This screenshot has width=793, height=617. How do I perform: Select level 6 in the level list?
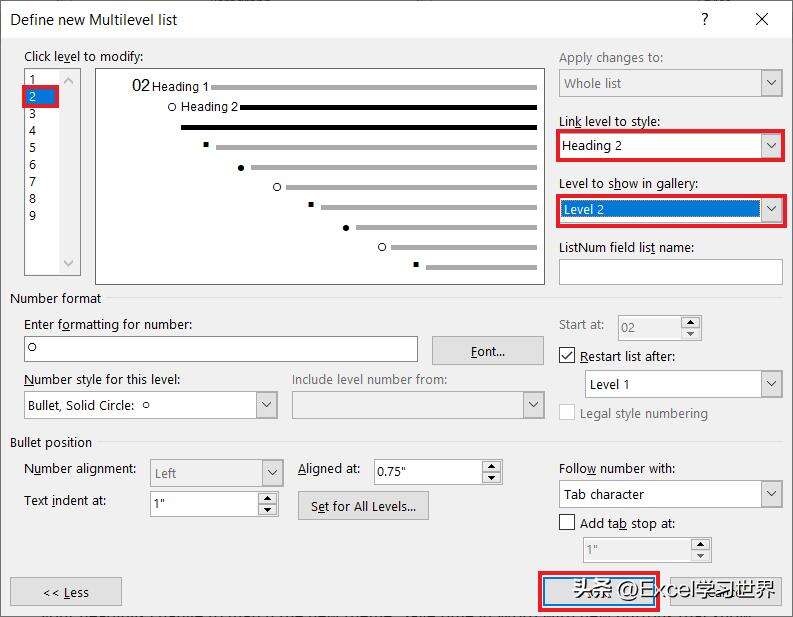[x=32, y=165]
